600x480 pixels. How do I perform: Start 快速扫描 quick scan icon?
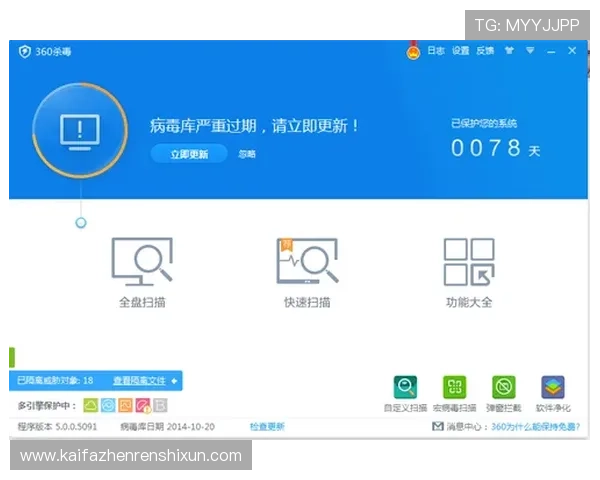308,261
